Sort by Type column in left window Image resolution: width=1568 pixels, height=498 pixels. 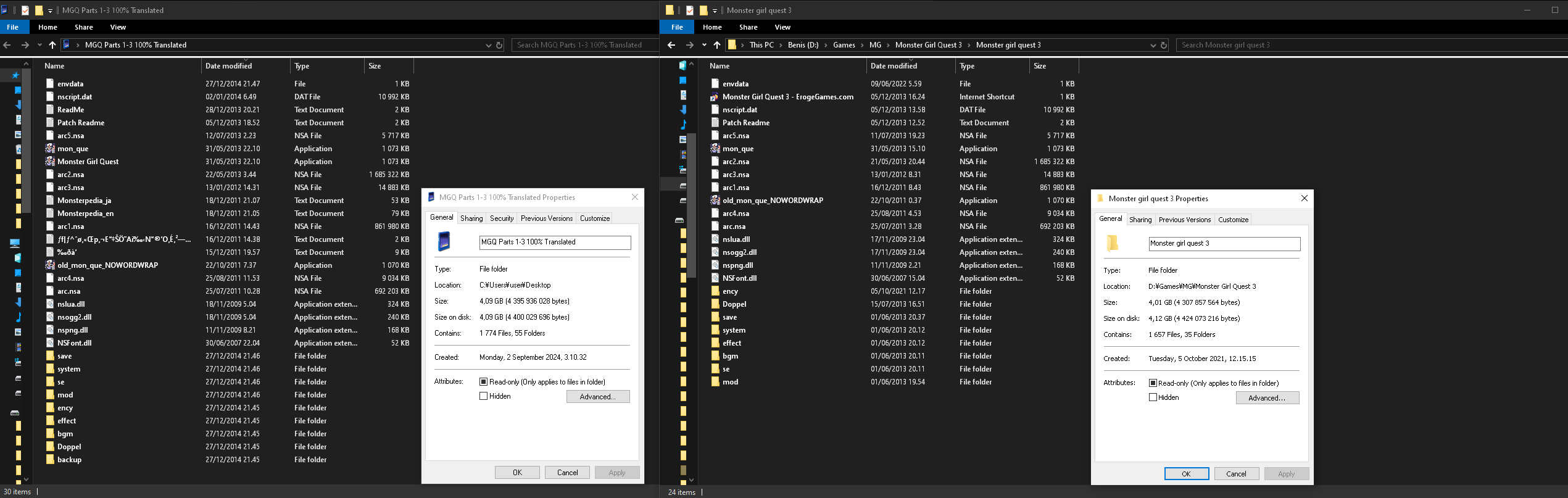(327, 66)
